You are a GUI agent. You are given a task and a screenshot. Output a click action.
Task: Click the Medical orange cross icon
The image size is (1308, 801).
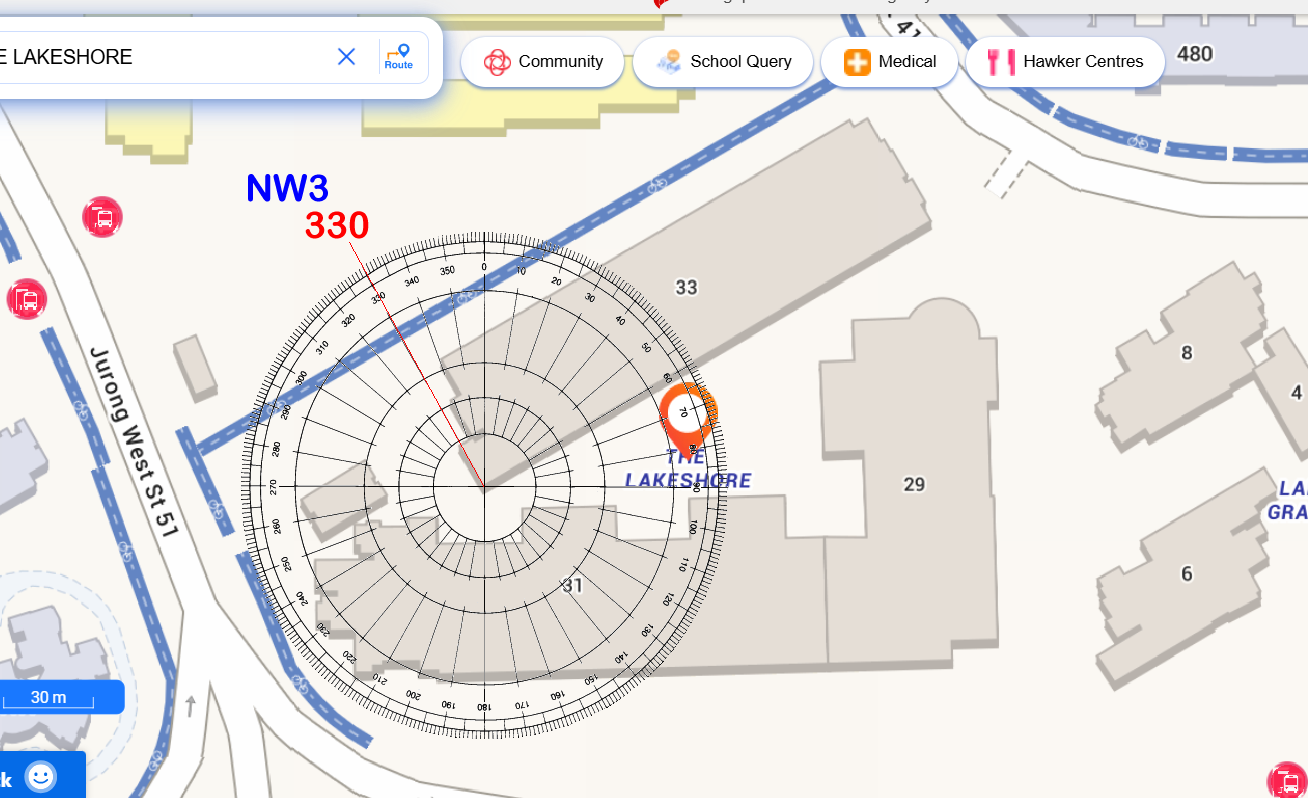point(857,62)
